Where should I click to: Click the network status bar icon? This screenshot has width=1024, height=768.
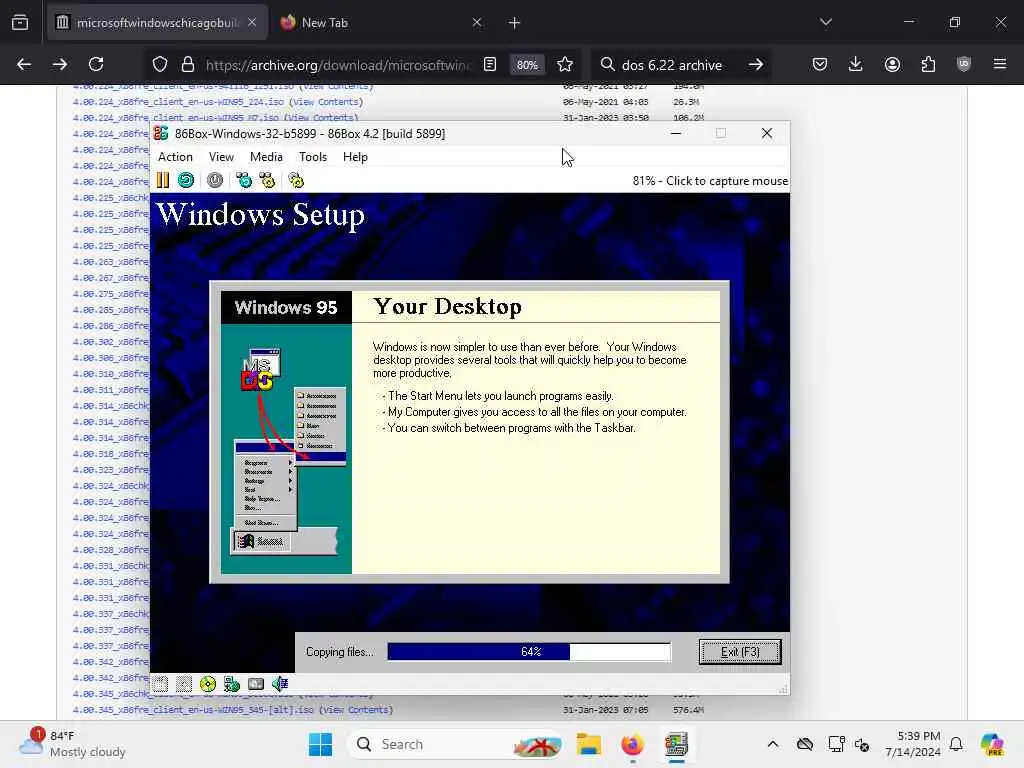232,684
